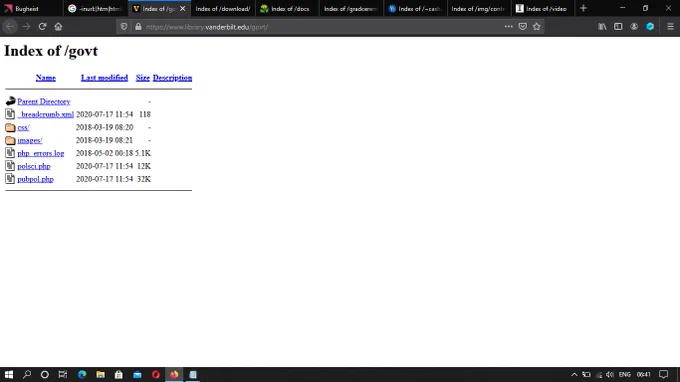Select Firefox in the taskbar

click(x=174, y=374)
